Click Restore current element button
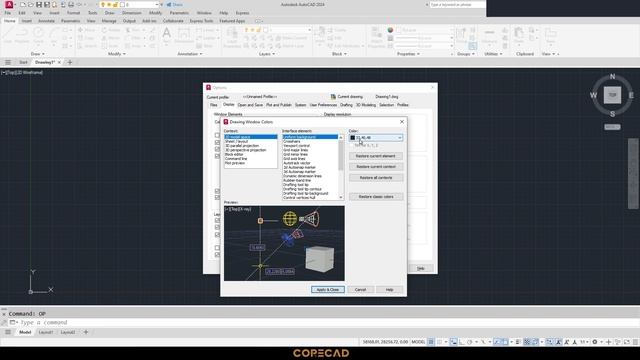640x360 pixels. (x=376, y=156)
